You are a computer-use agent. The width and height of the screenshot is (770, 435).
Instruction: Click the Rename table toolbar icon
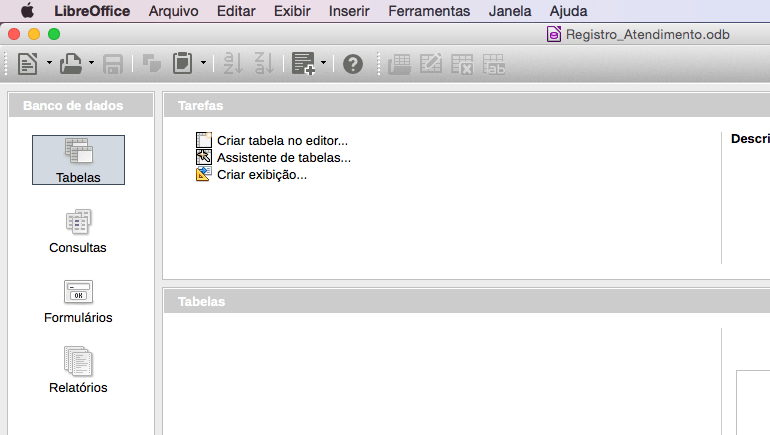coord(494,64)
